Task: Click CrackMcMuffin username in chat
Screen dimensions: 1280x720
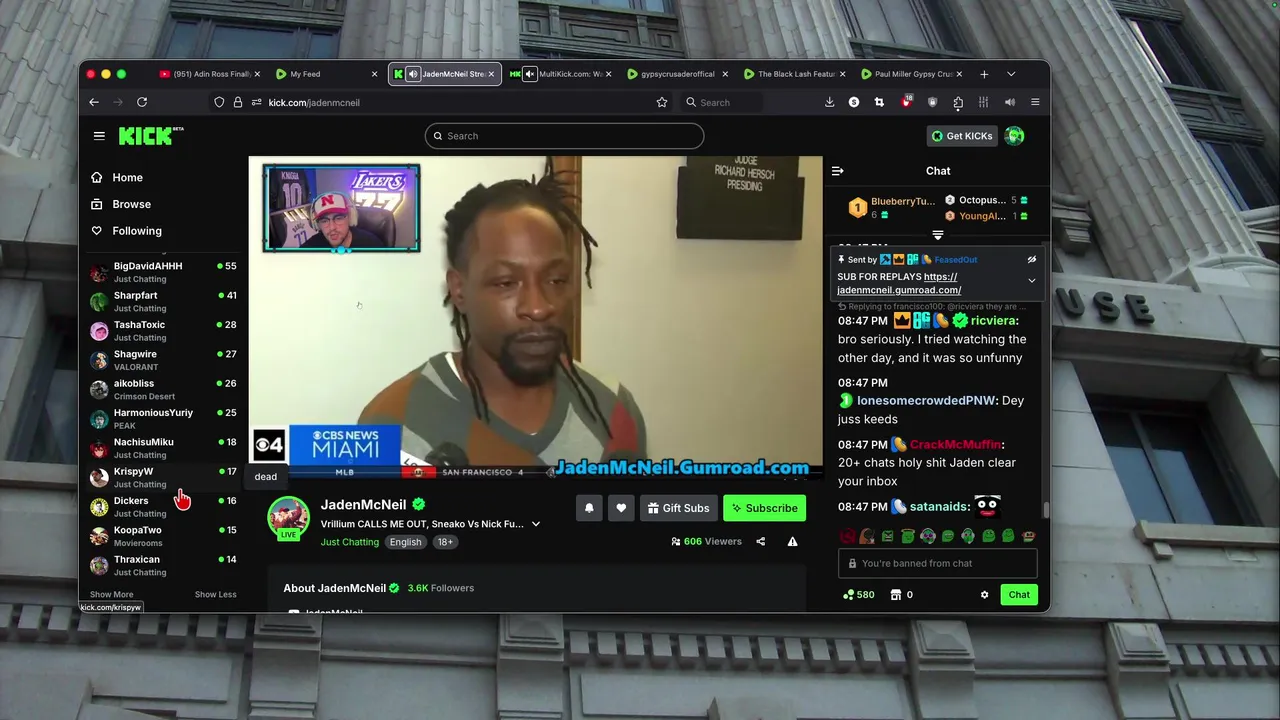Action: coord(955,445)
